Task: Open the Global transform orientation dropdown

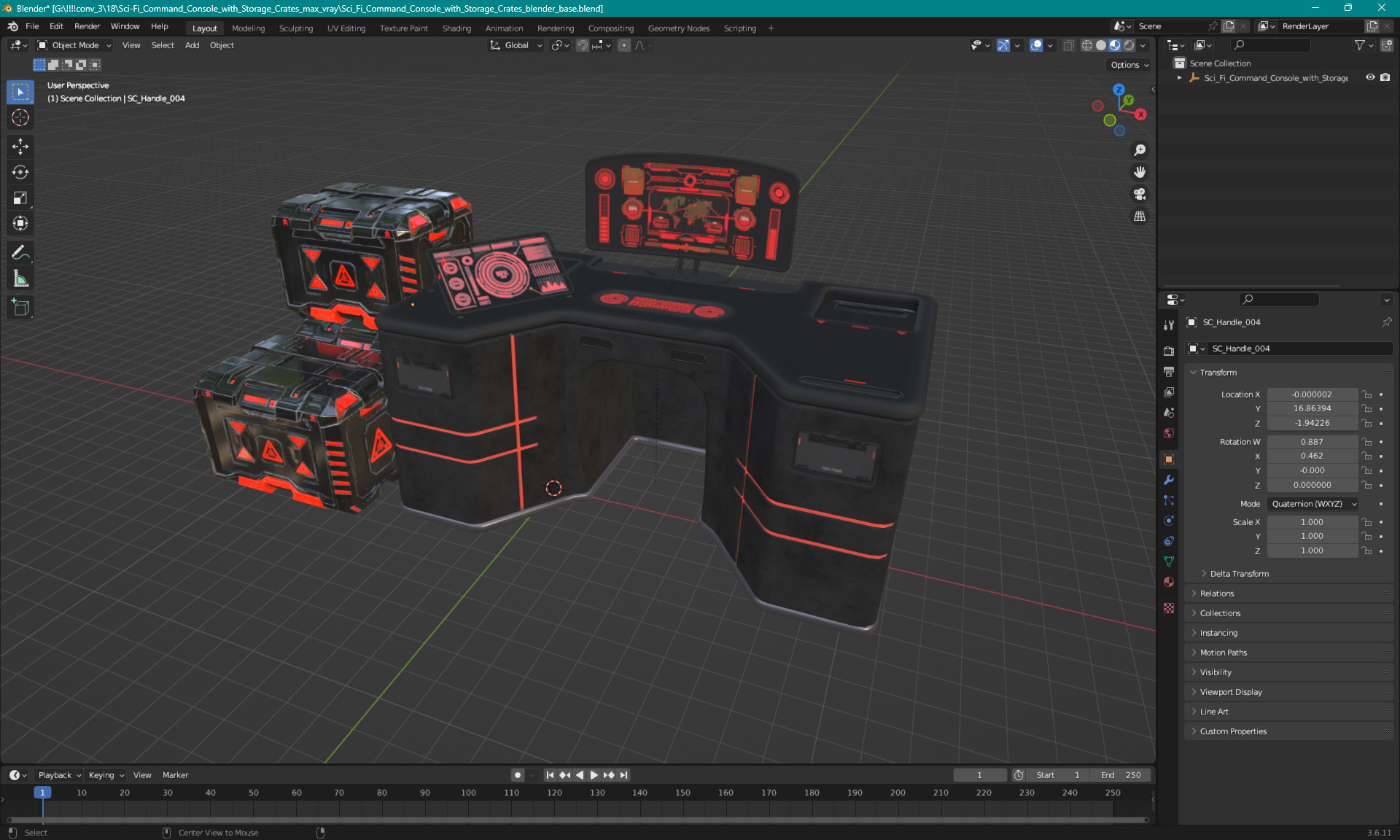Action: pyautogui.click(x=516, y=45)
